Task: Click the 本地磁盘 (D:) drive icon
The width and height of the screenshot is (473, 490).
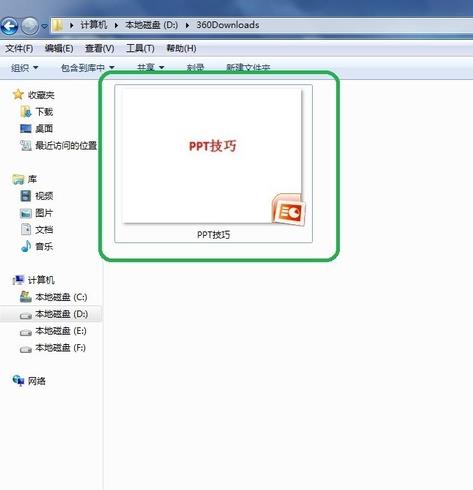Action: (x=26, y=315)
